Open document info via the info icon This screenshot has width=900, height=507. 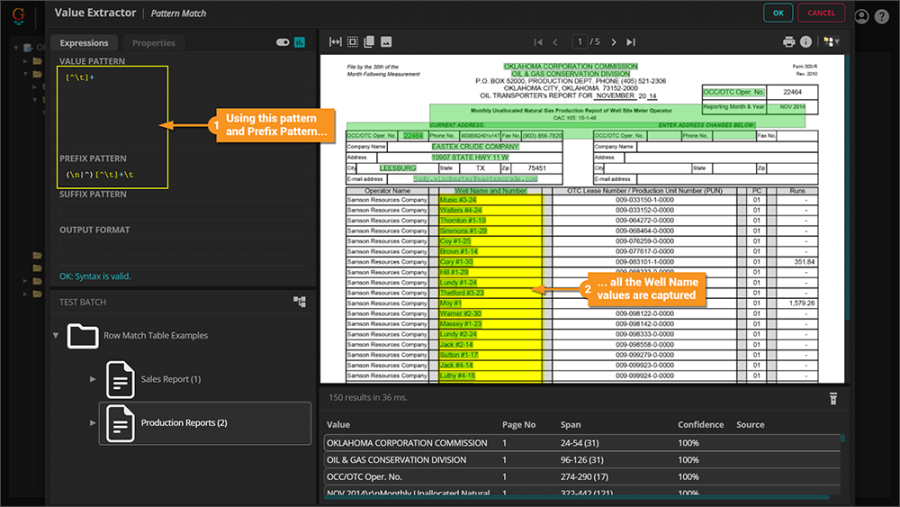806,42
